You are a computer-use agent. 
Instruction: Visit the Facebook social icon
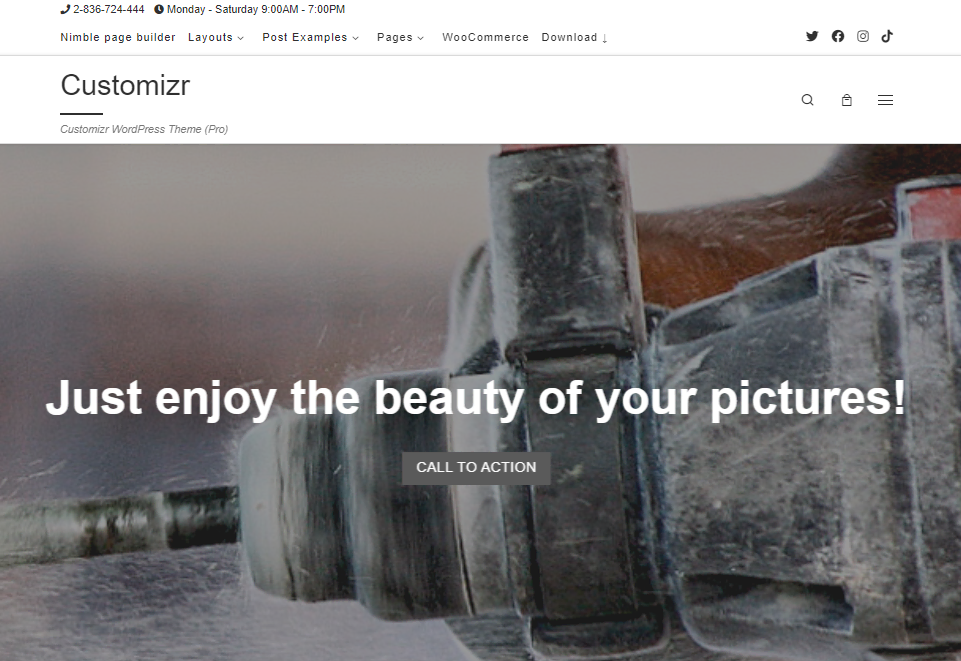pyautogui.click(x=838, y=36)
